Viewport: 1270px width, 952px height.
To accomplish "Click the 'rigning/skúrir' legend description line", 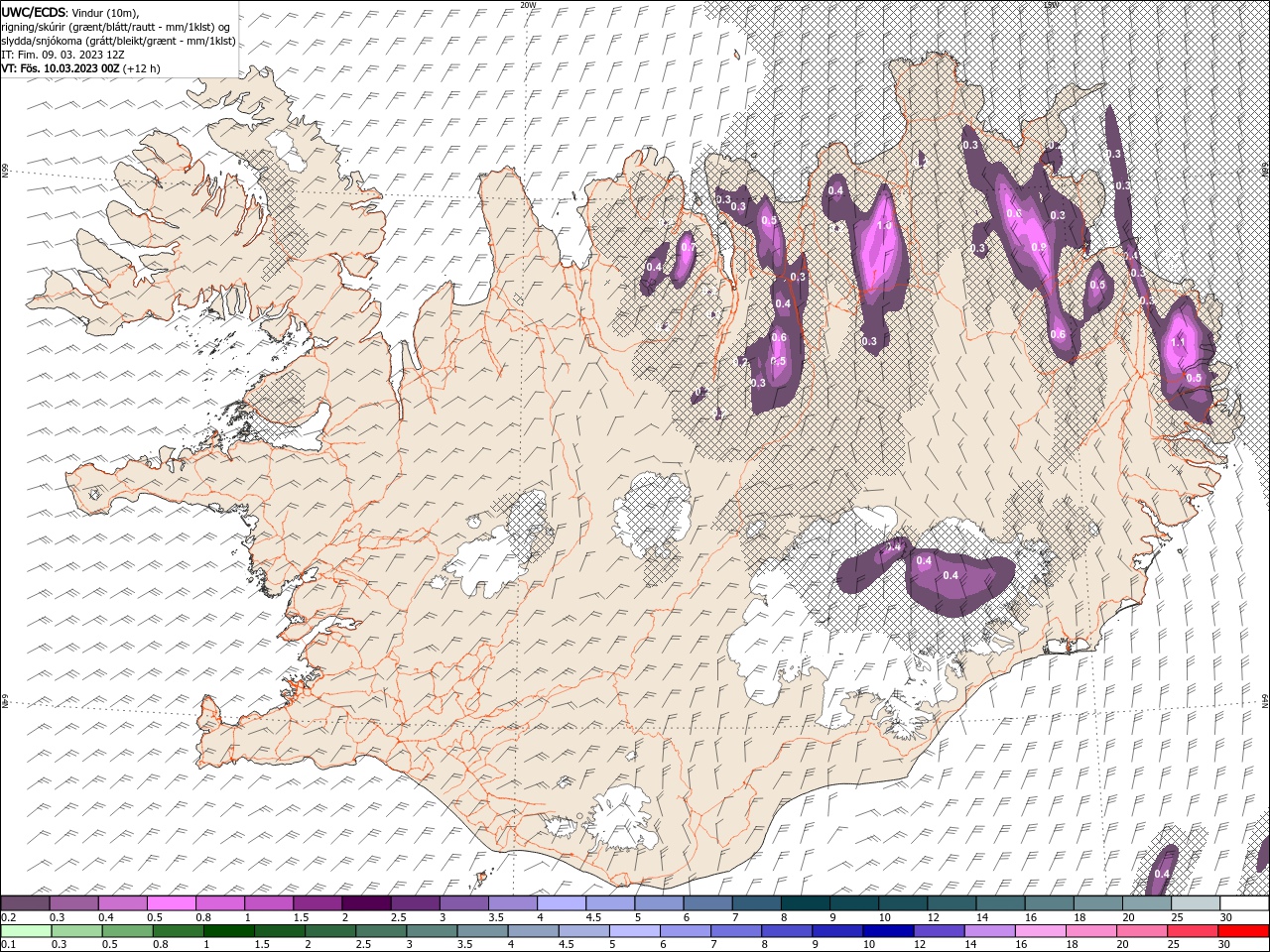I will [116, 27].
